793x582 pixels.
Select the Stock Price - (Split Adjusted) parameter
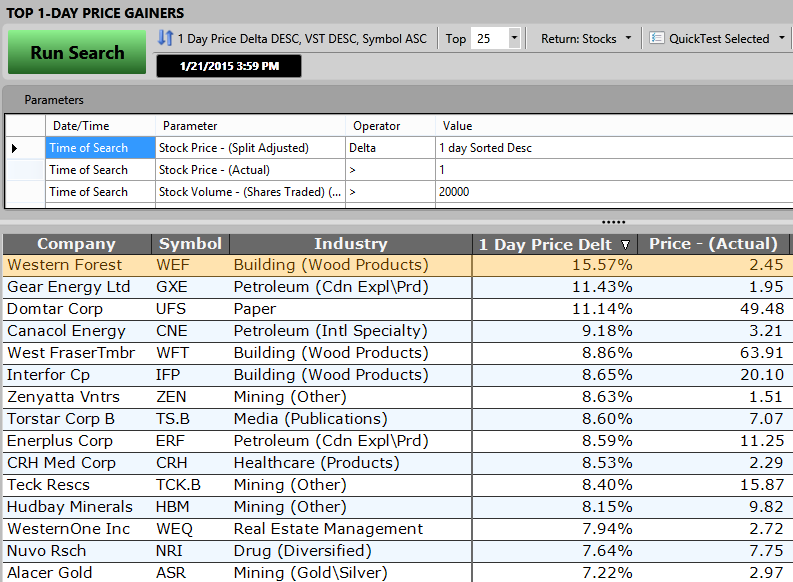[x=234, y=148]
